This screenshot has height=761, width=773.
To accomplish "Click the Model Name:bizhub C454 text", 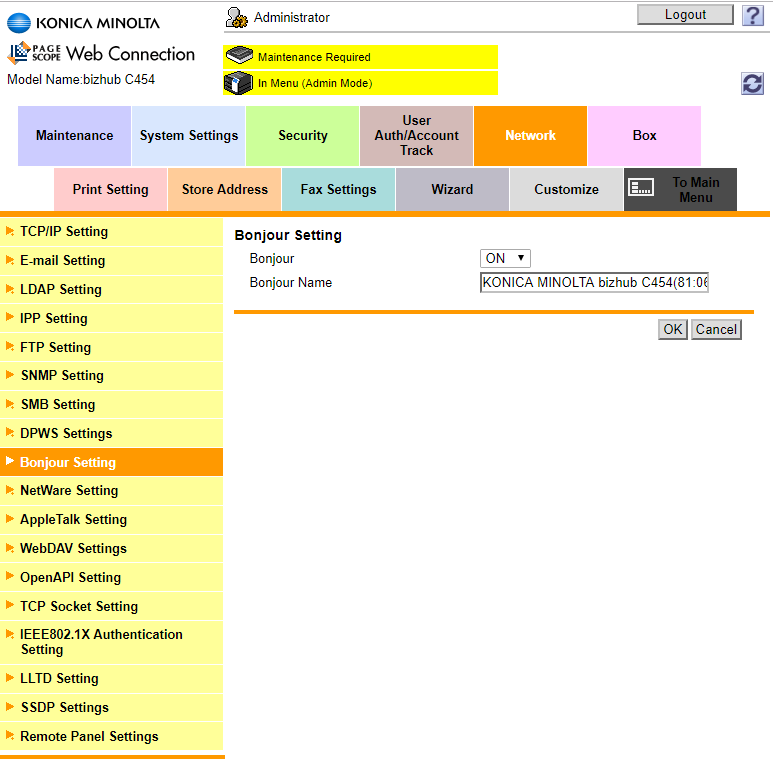I will (x=81, y=79).
